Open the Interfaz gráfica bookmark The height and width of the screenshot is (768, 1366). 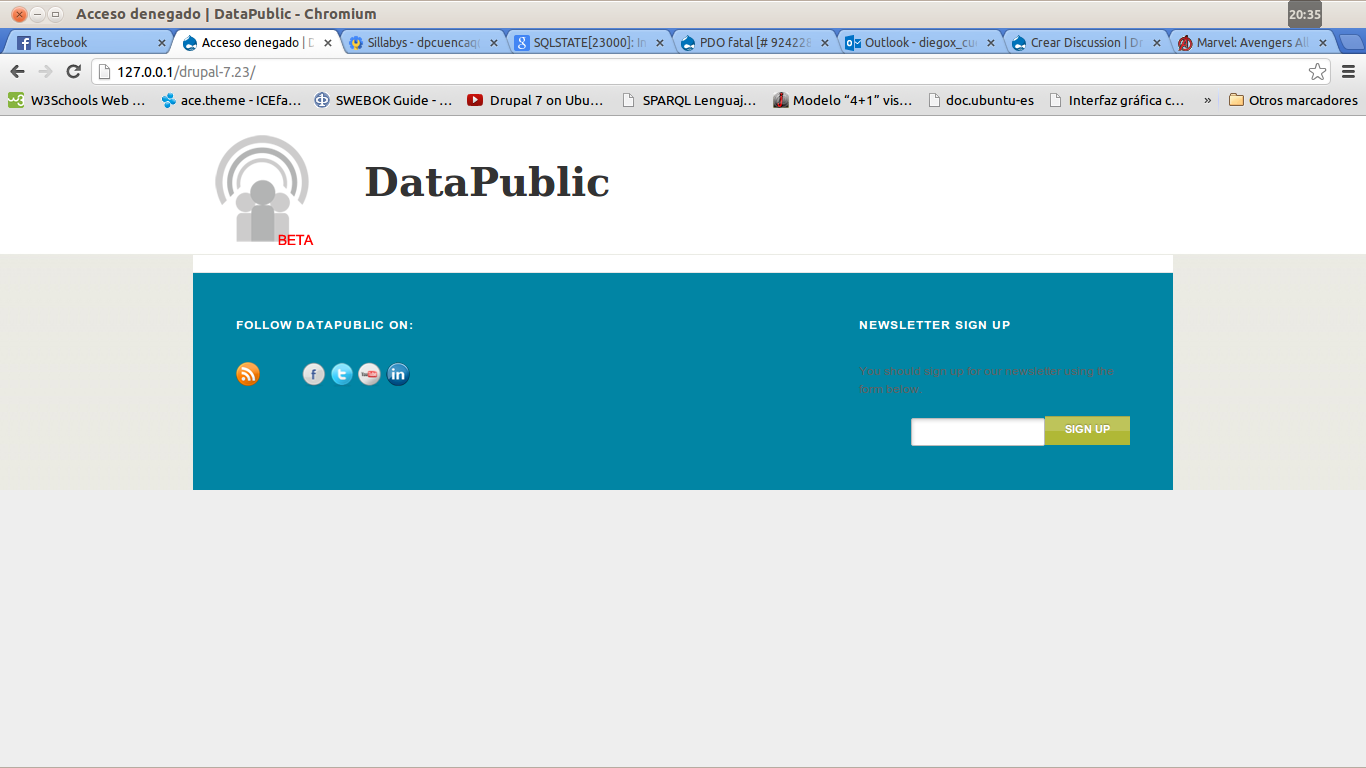pyautogui.click(x=1117, y=100)
